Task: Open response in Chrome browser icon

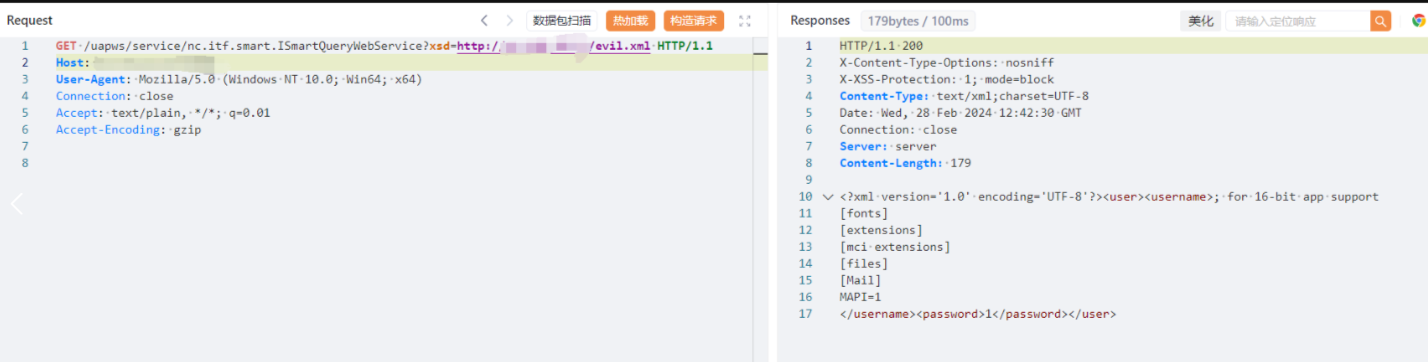Action: coord(1418,21)
